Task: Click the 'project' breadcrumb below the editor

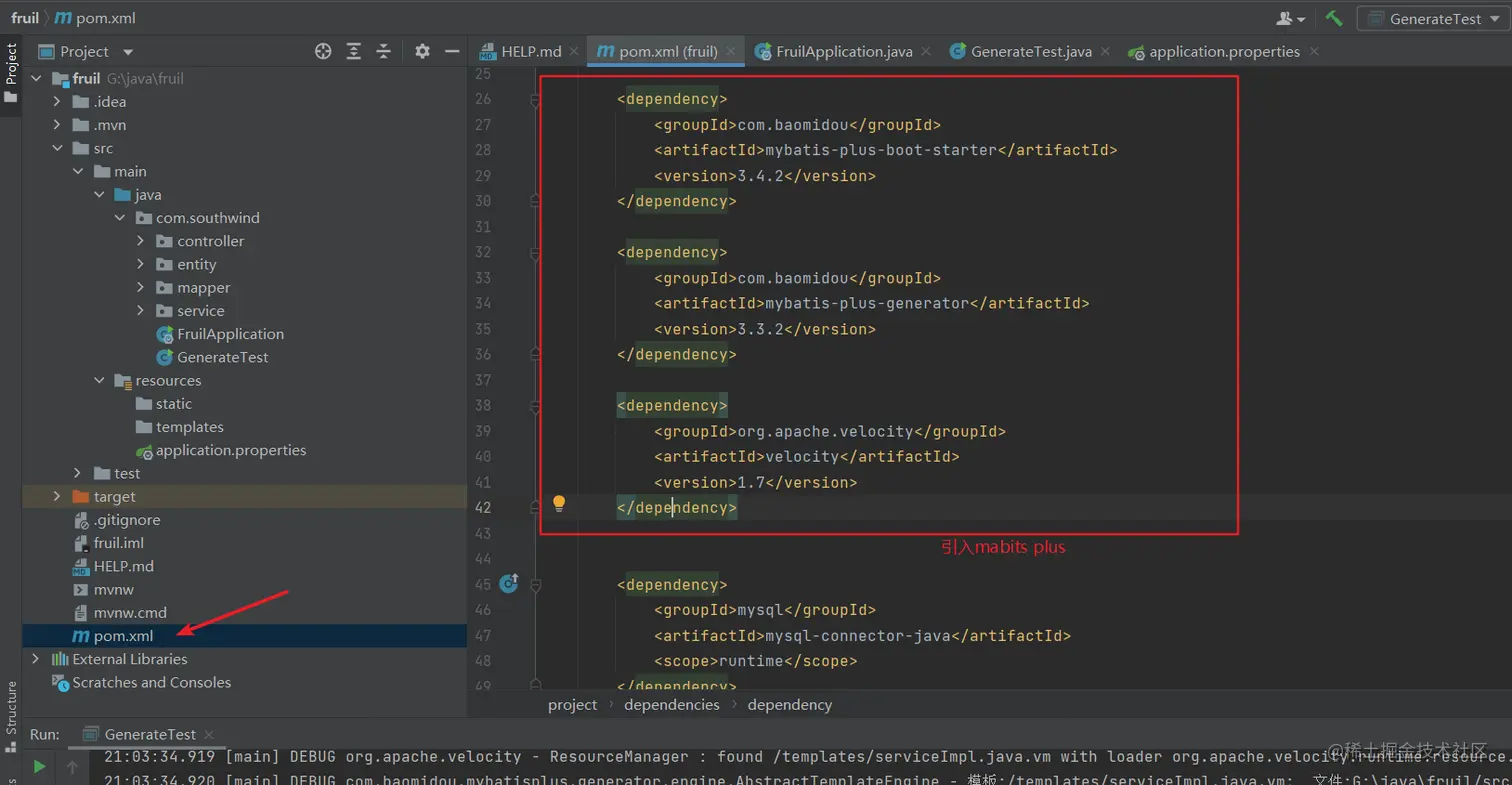Action: tap(573, 704)
